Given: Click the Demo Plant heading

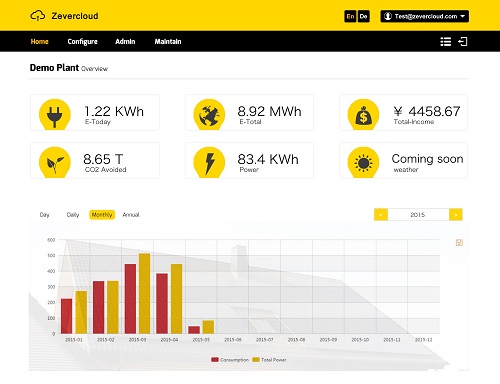Looking at the screenshot, I should coord(54,68).
